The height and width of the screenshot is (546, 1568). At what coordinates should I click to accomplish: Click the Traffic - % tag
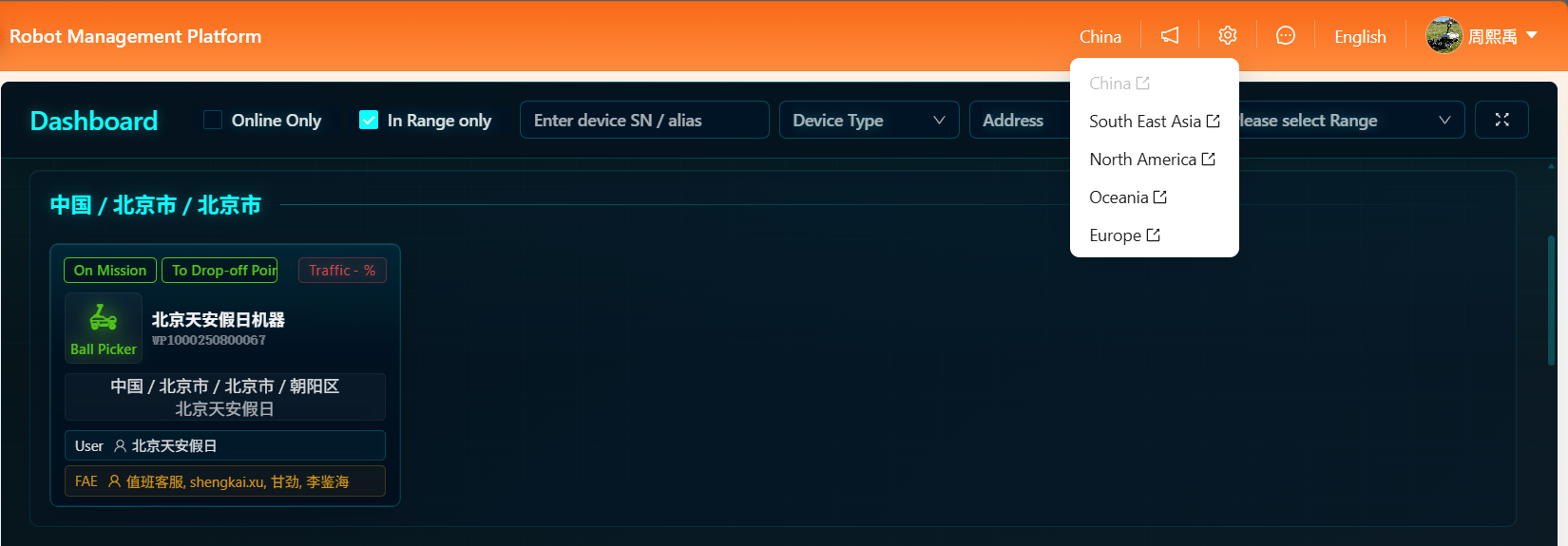pos(342,270)
